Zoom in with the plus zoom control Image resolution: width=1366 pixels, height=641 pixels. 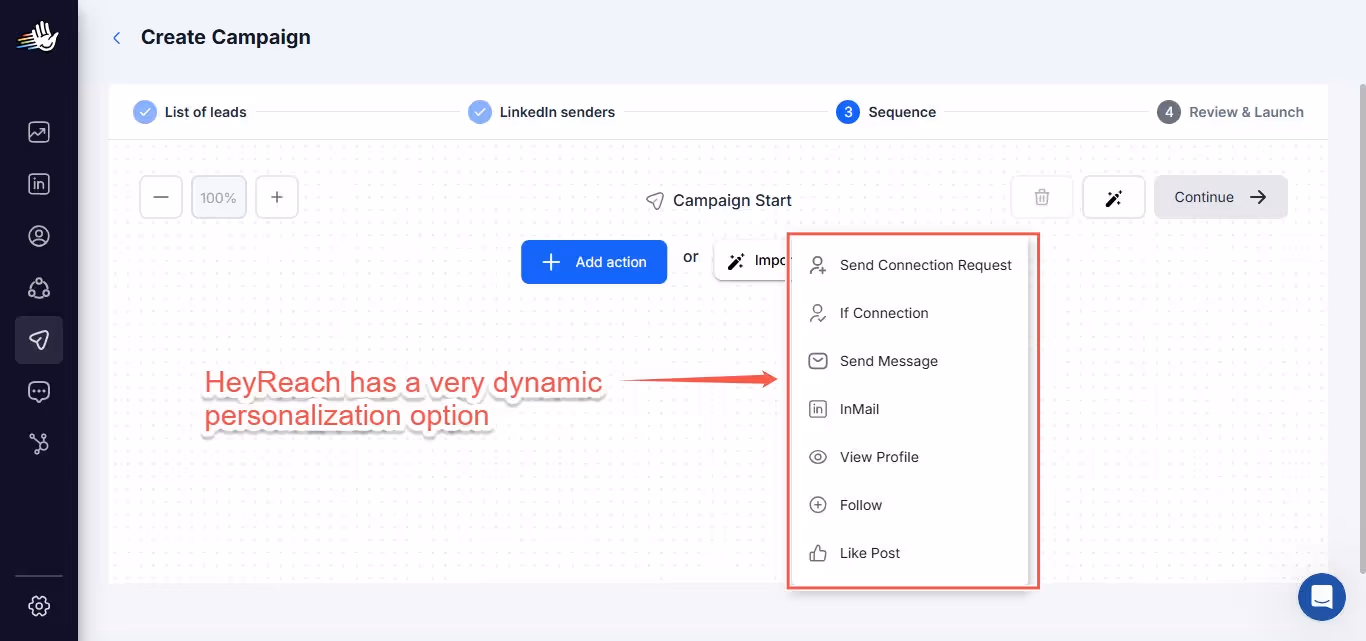[276, 197]
